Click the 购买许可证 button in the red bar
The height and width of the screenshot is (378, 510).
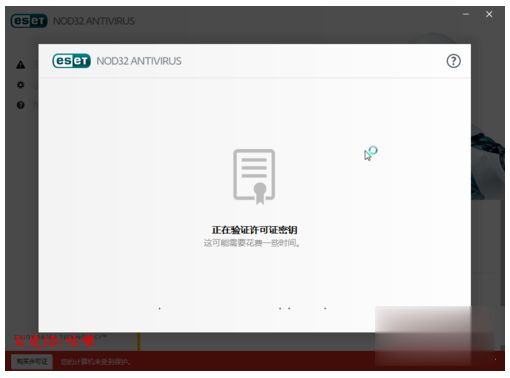coord(32,361)
